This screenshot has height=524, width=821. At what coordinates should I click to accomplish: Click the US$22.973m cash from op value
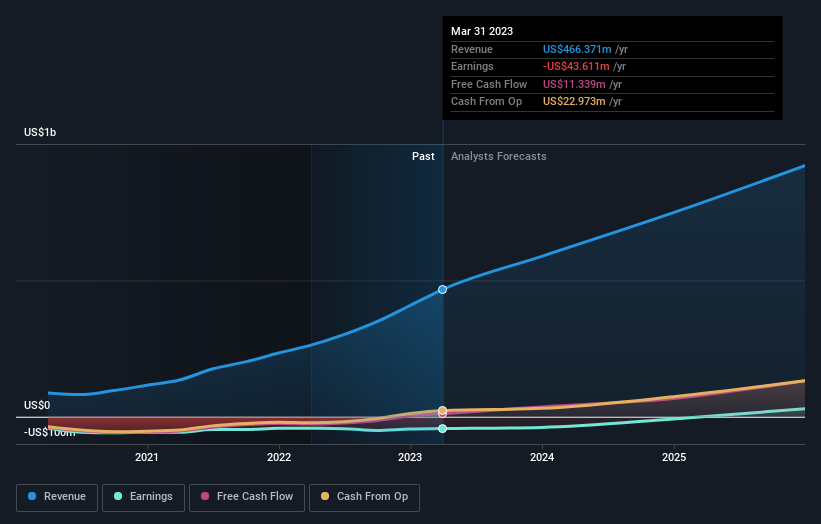click(574, 102)
